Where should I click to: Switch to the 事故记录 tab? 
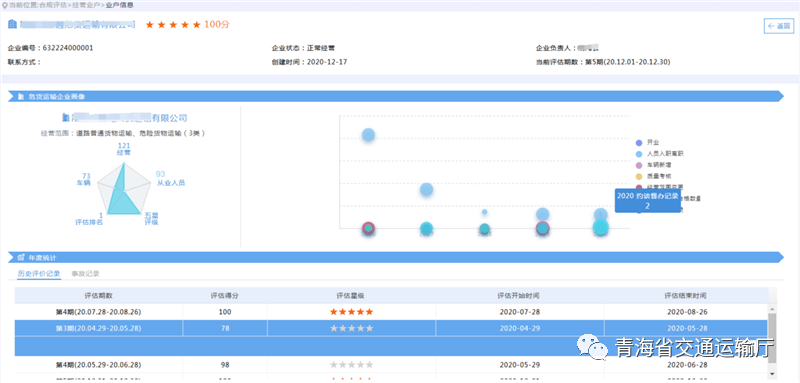(85, 274)
